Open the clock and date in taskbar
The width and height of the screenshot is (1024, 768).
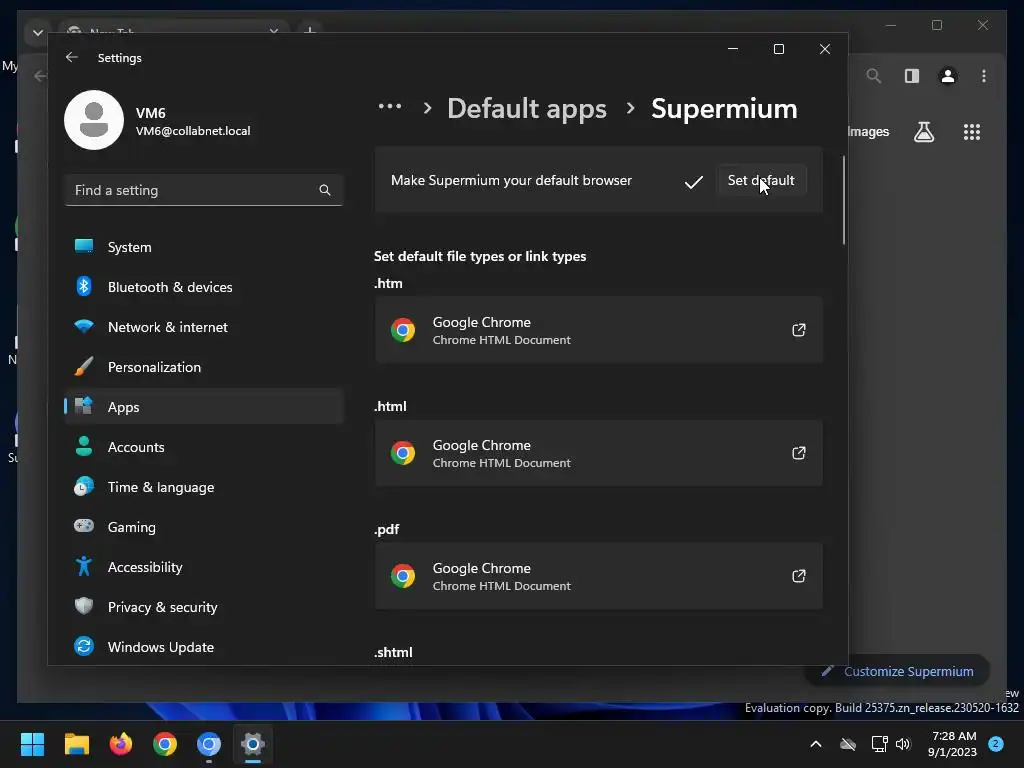[x=953, y=744]
